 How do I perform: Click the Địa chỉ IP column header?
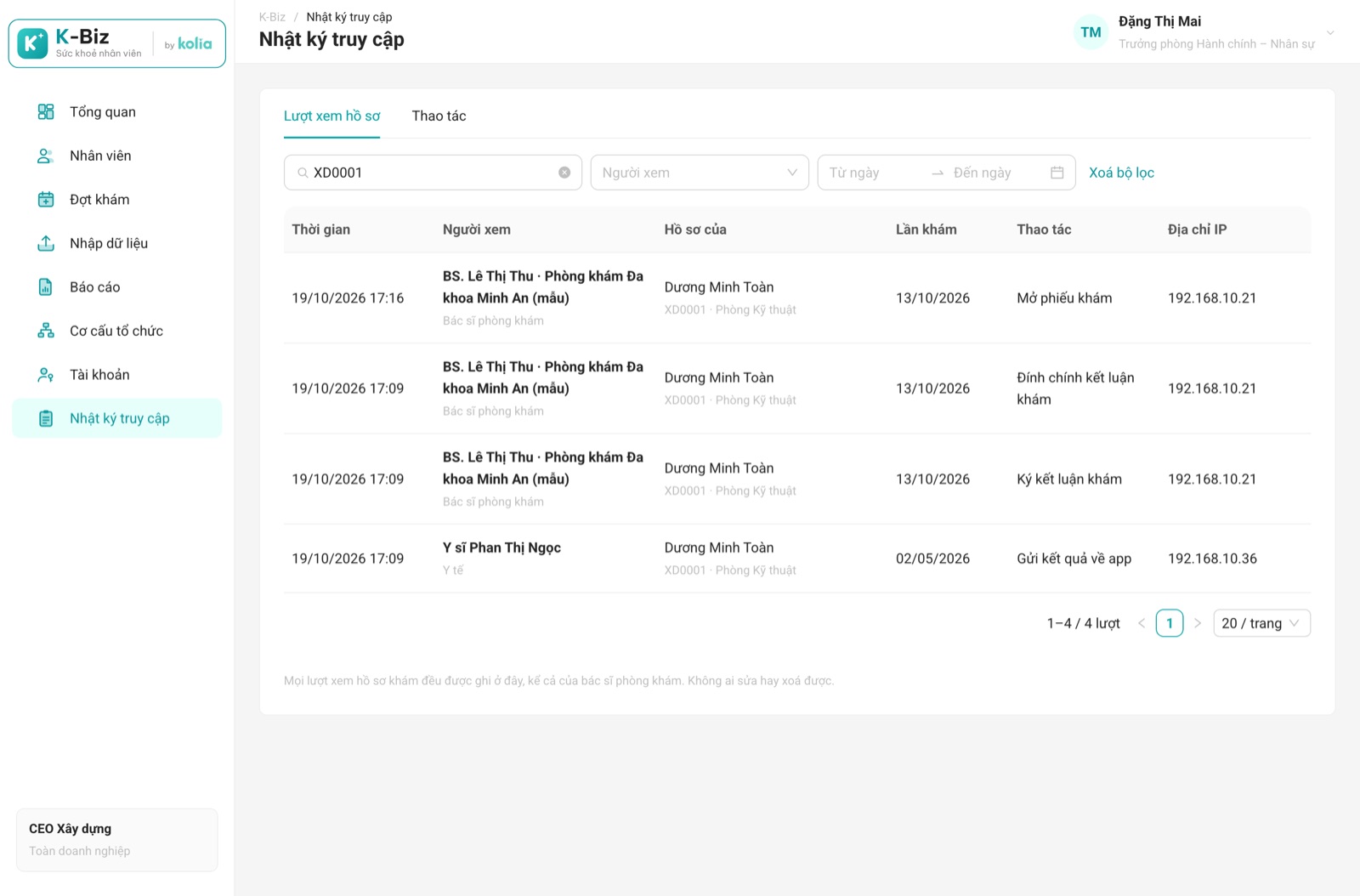coord(1197,230)
